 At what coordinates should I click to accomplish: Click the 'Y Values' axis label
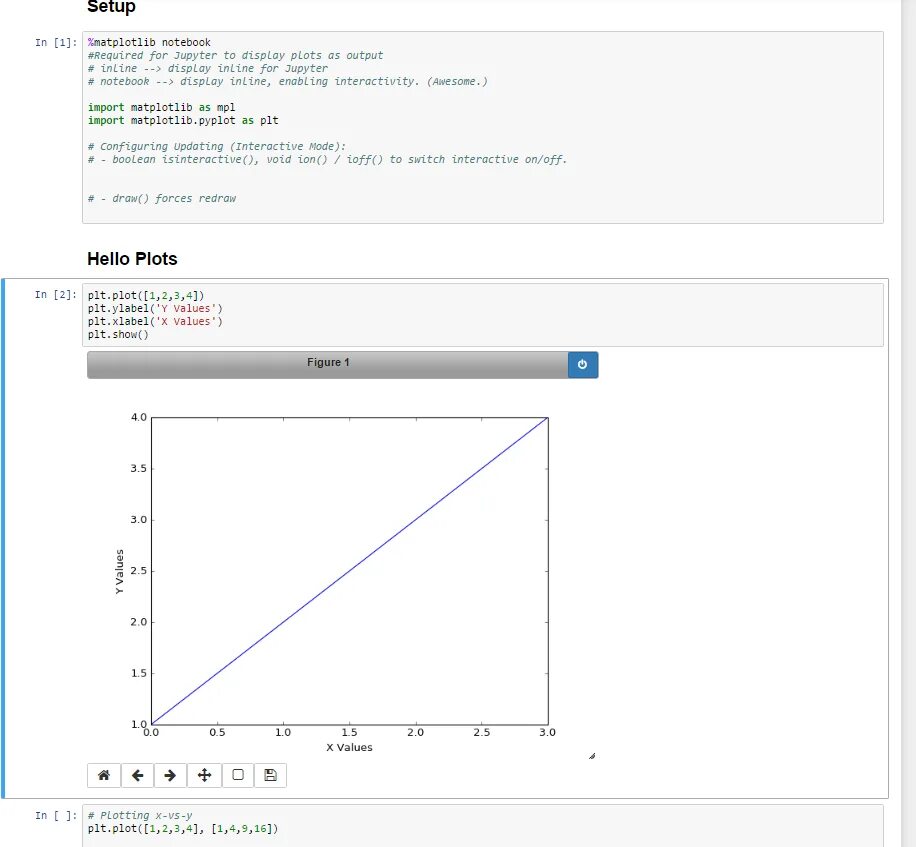pos(120,571)
